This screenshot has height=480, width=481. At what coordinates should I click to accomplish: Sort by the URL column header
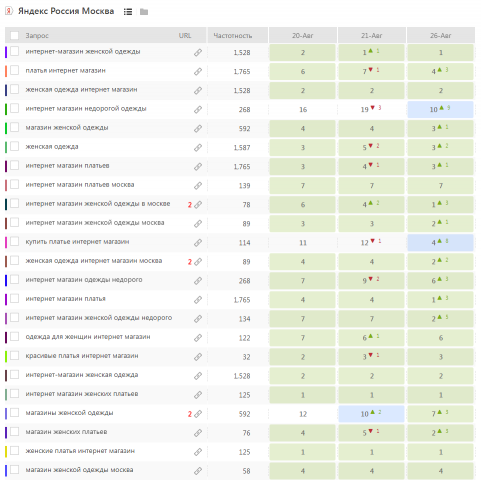[185, 35]
